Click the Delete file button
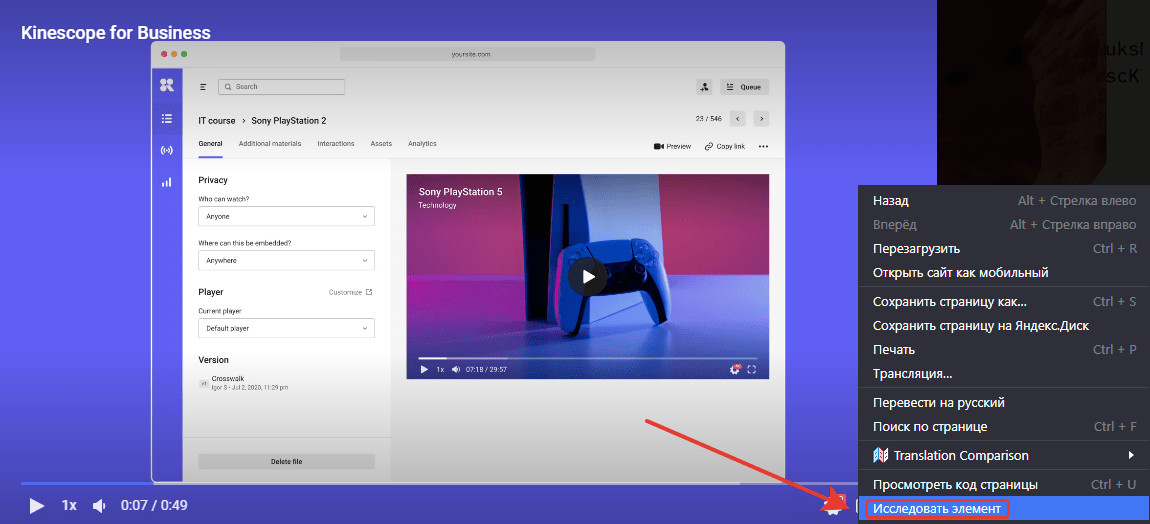Viewport: 1150px width, 524px height. click(x=286, y=462)
